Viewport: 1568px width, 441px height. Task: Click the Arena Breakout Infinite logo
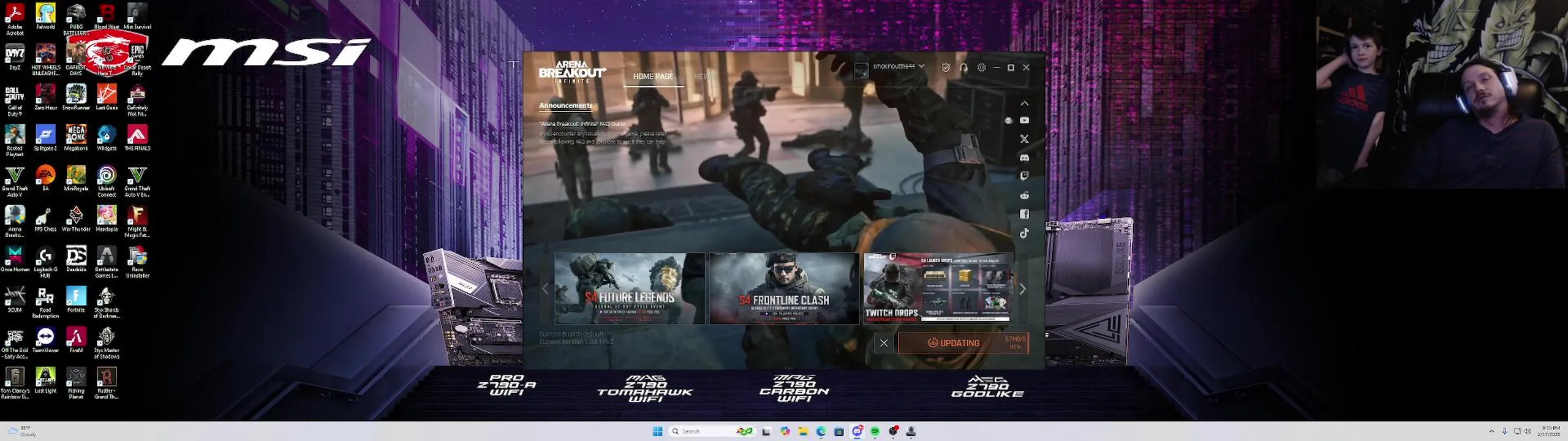coord(572,72)
